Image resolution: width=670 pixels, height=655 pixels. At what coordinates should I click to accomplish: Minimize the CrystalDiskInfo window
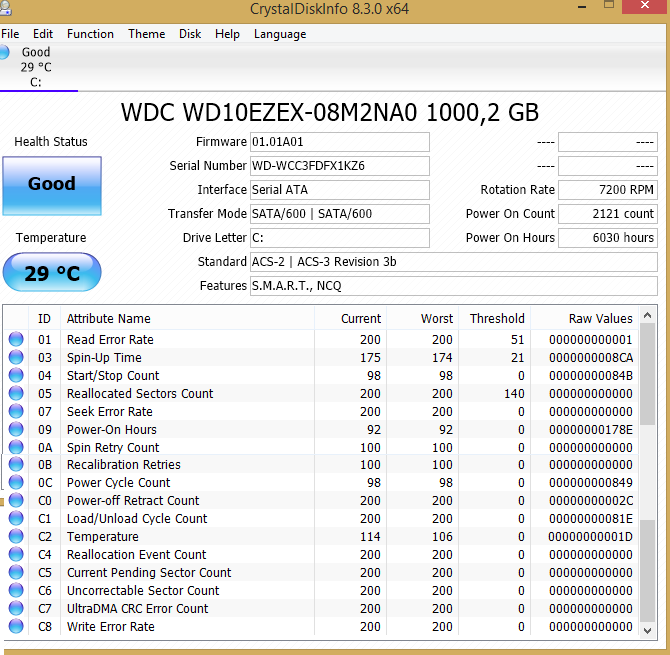(582, 7)
